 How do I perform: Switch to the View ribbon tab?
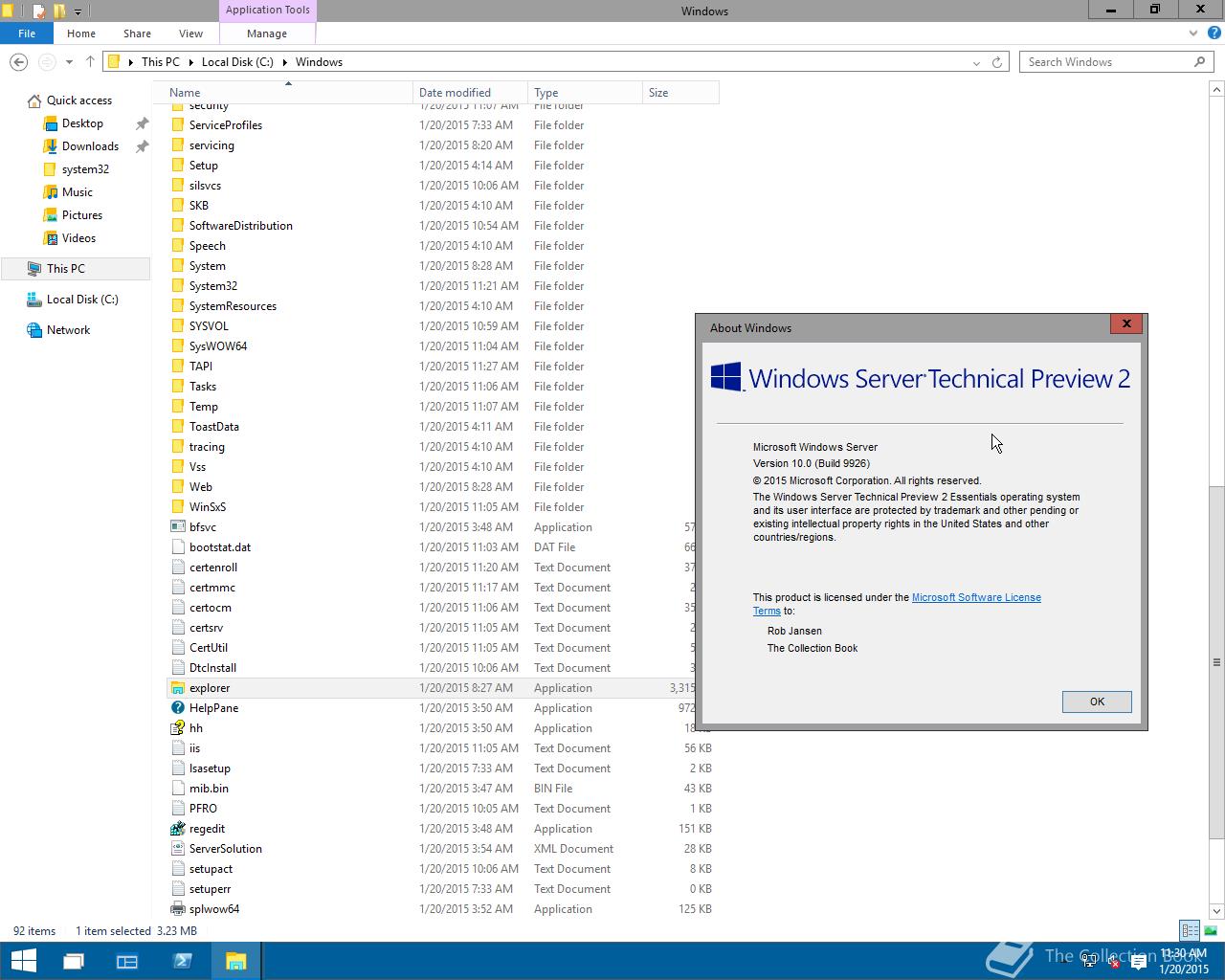[x=190, y=33]
